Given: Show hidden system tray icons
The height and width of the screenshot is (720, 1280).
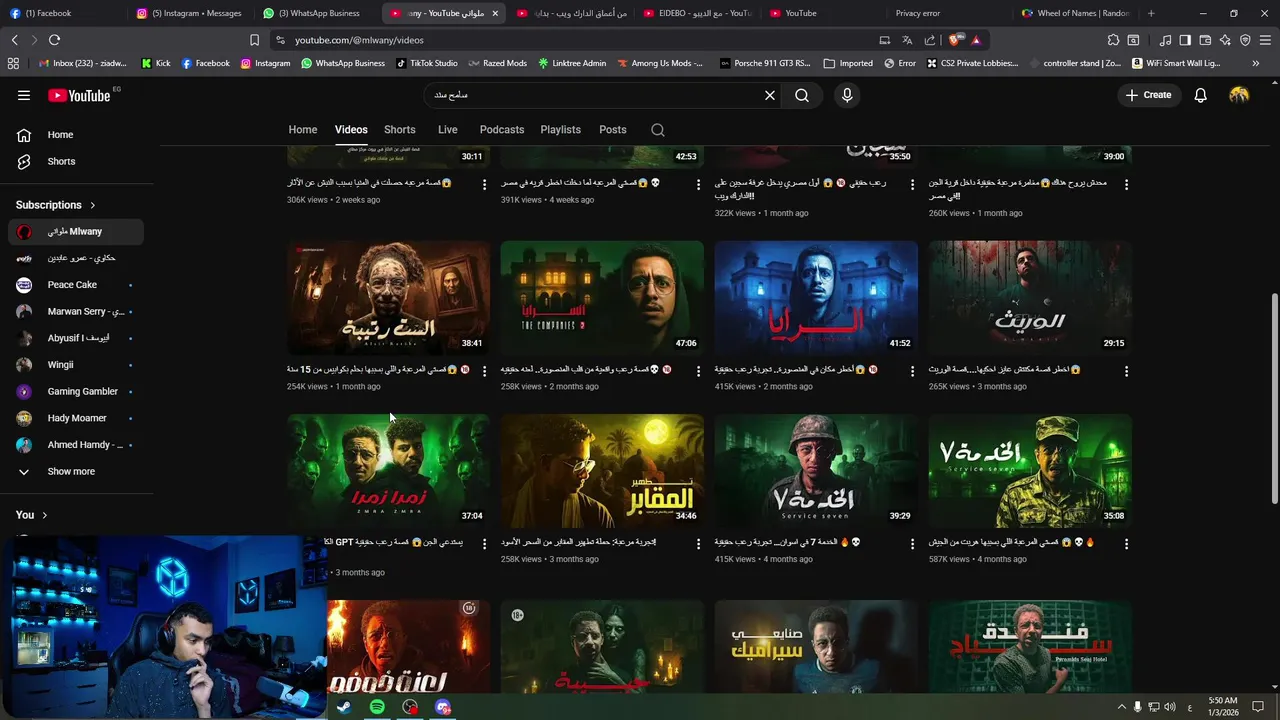Looking at the screenshot, I should (x=1121, y=707).
